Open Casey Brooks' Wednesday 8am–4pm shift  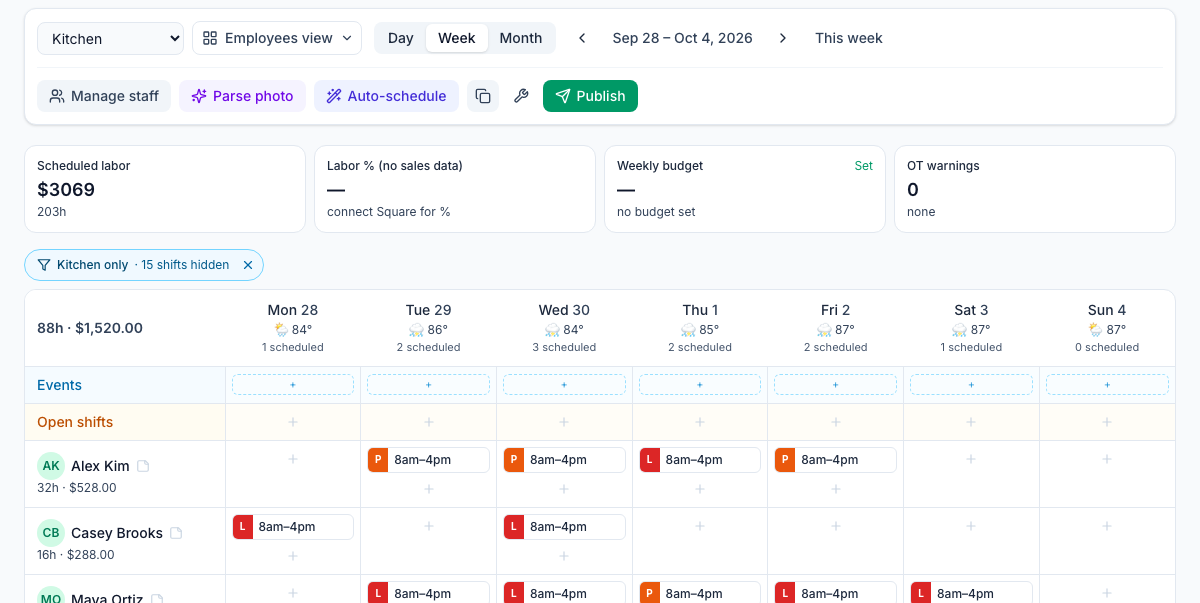(x=564, y=527)
